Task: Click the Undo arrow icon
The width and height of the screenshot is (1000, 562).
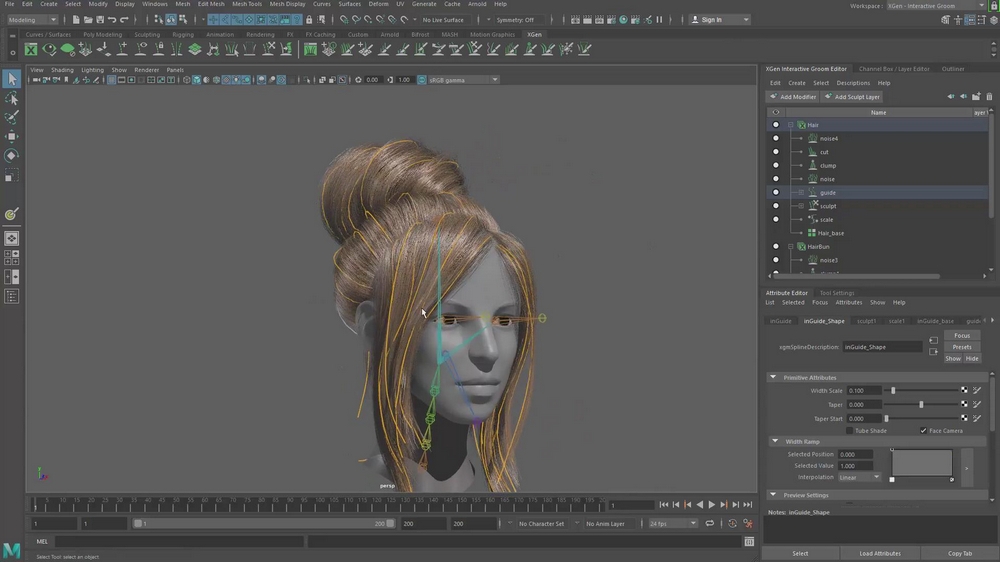Action: (x=112, y=20)
